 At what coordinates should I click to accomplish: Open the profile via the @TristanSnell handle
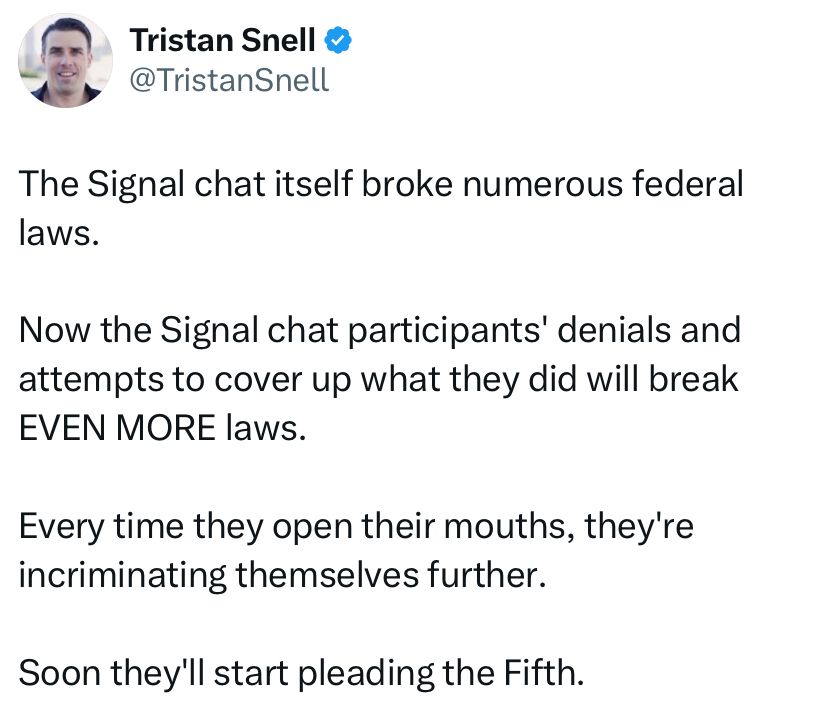coord(227,81)
